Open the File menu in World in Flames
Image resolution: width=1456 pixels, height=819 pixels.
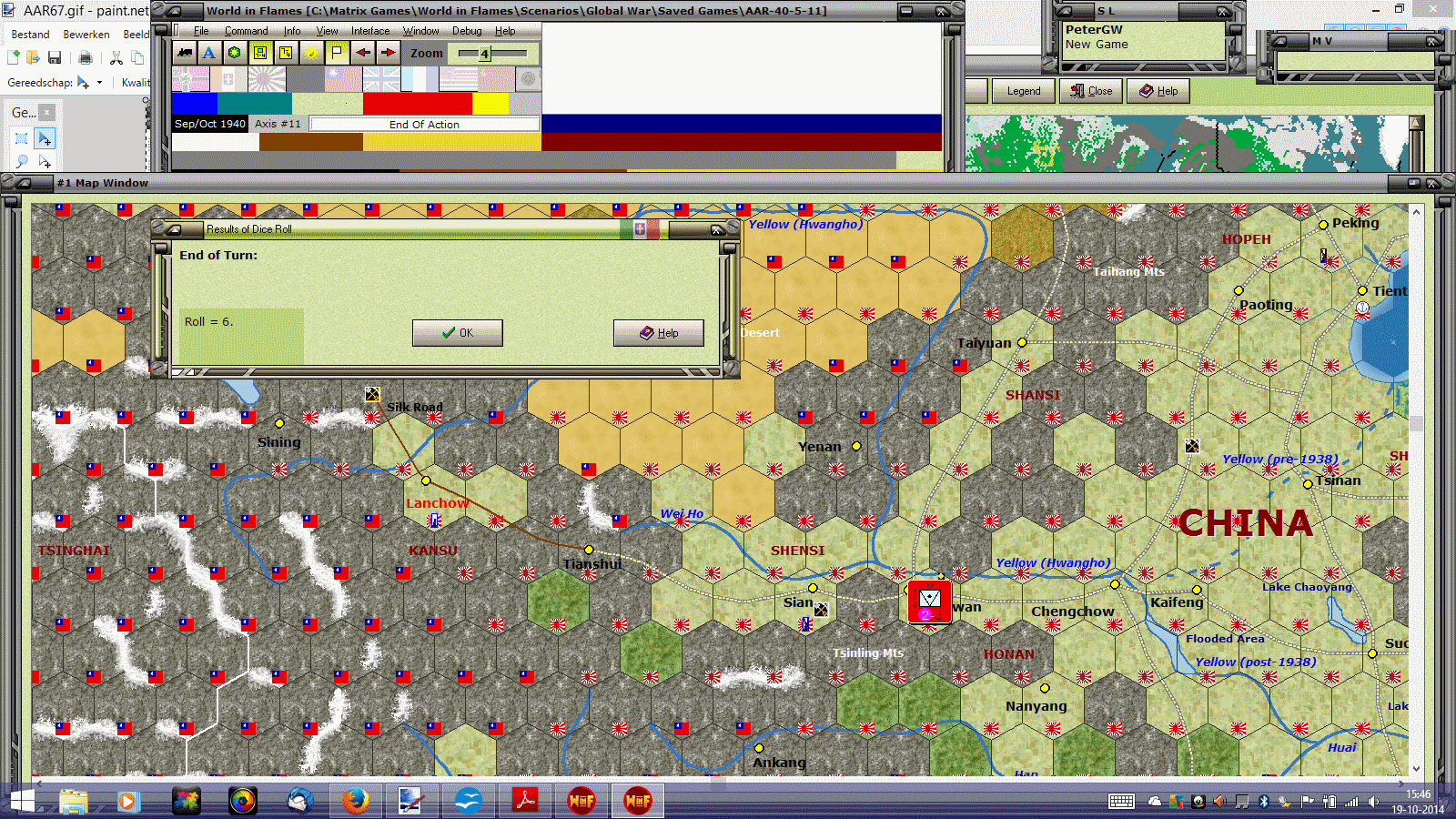coord(201,31)
